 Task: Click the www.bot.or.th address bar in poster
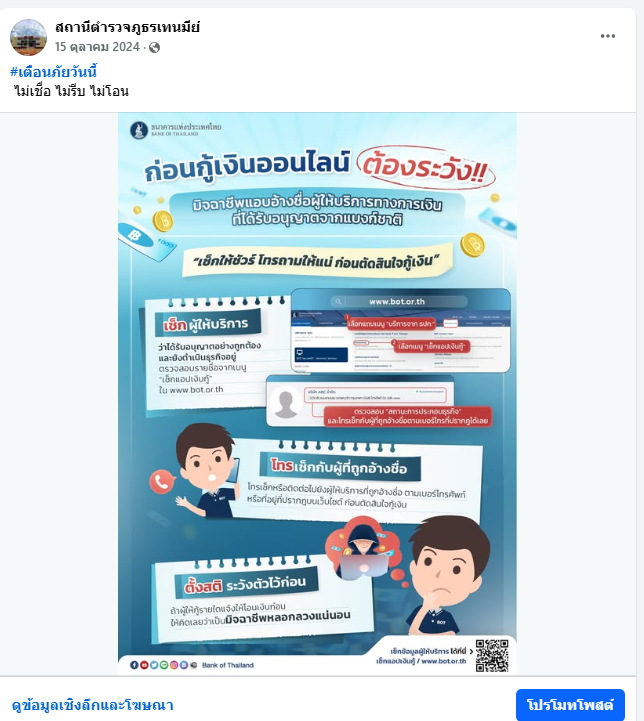399,302
